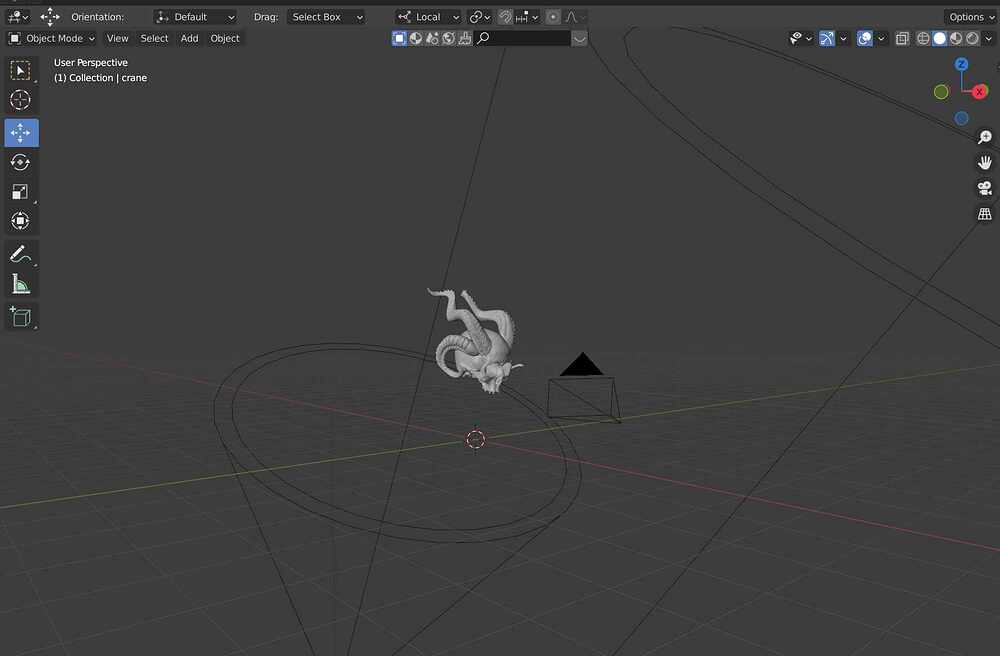Expand the overlays settings dropdown arrow
Viewport: 1000px width, 656px height.
881,38
